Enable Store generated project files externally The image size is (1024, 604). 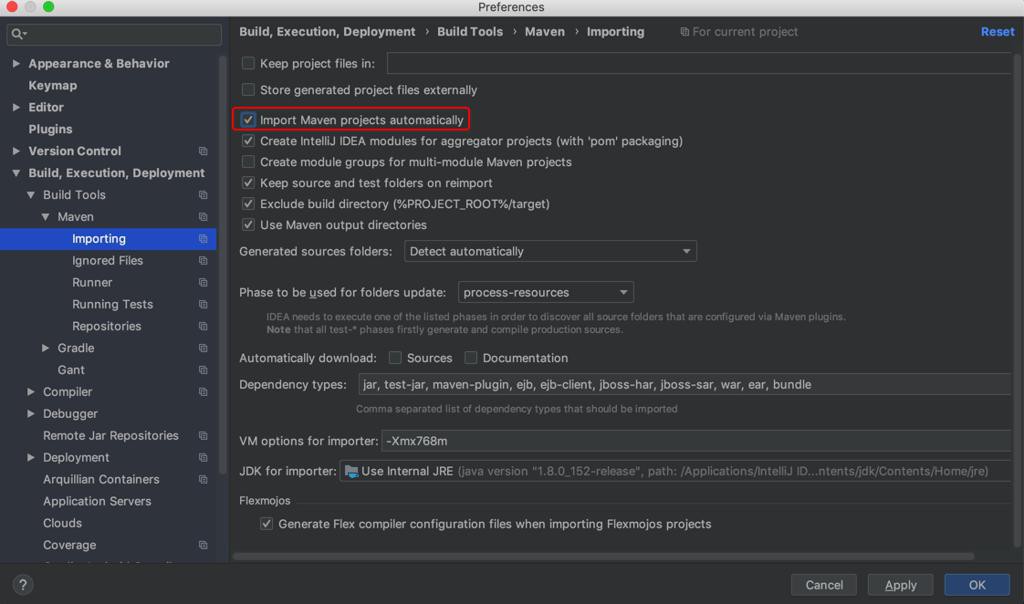(248, 89)
